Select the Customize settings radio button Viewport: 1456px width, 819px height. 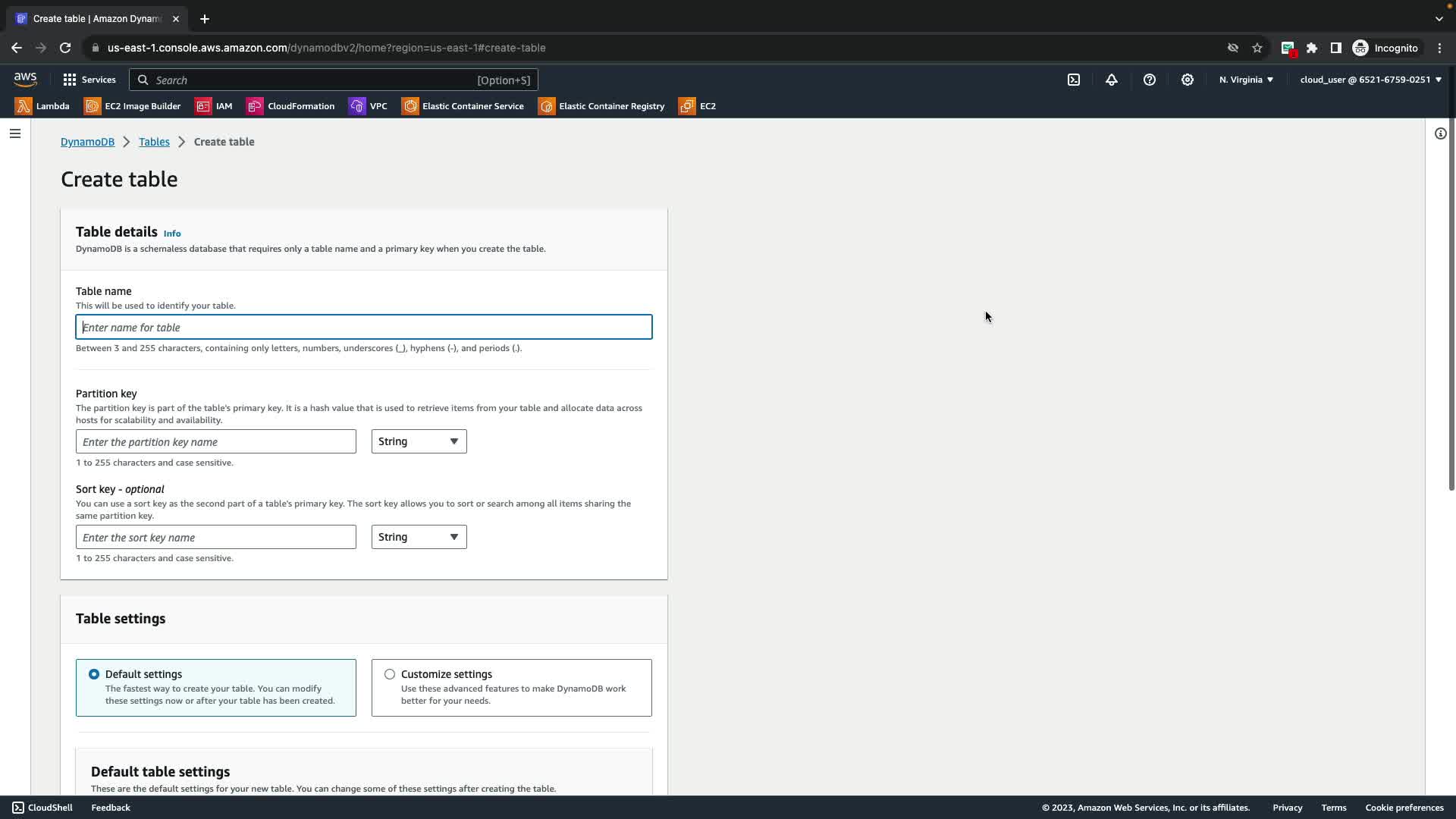point(390,674)
